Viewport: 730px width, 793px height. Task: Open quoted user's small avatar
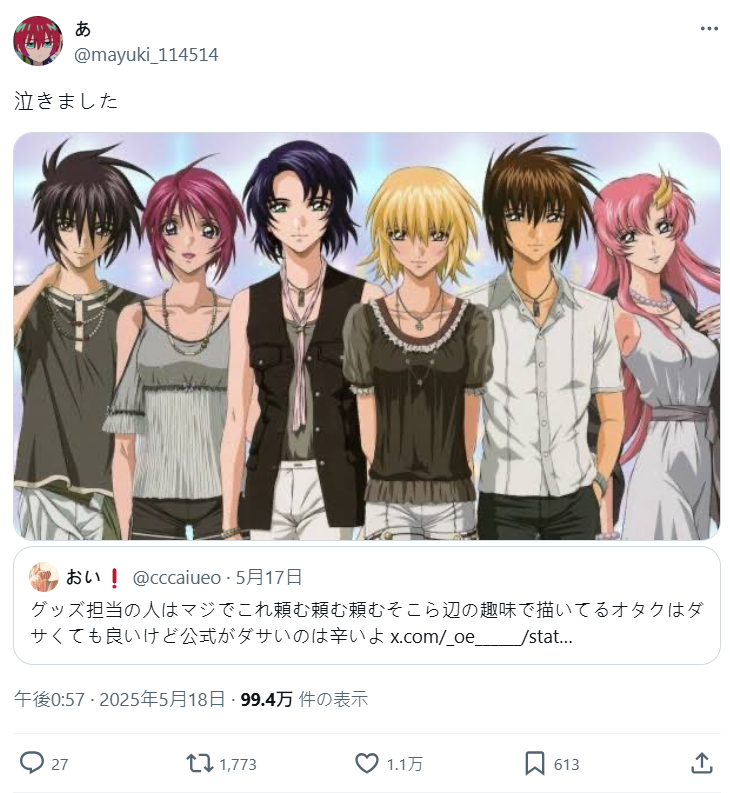click(x=44, y=577)
